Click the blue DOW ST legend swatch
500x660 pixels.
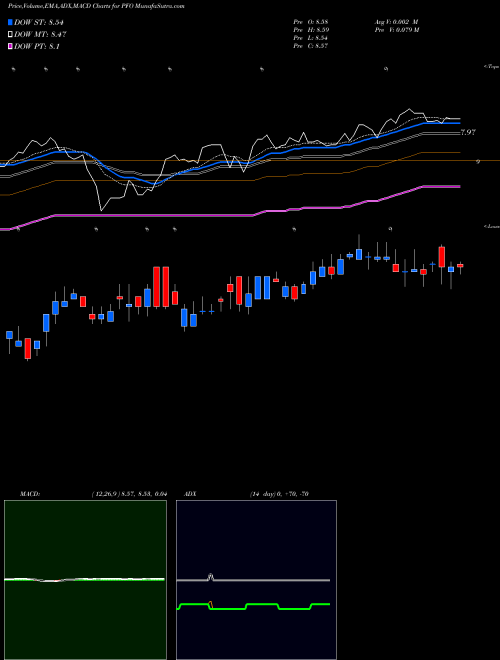pyautogui.click(x=10, y=22)
